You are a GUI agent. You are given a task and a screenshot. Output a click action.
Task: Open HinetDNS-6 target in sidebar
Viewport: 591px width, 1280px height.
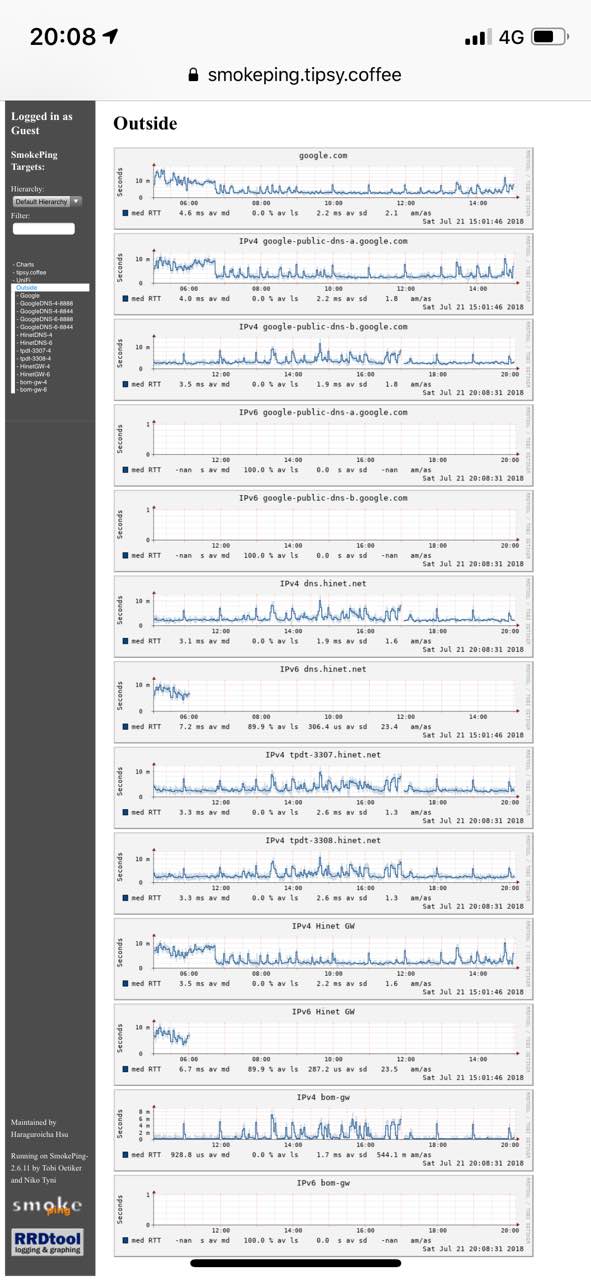pyautogui.click(x=36, y=343)
